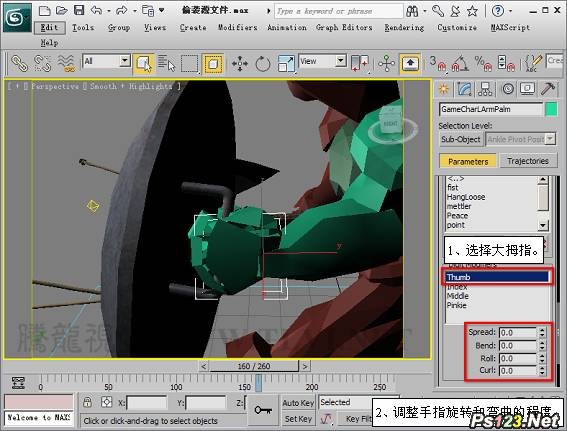Screen dimensions: 567x431
Task: Open the Utilities hammer panel
Action: [x=548, y=89]
